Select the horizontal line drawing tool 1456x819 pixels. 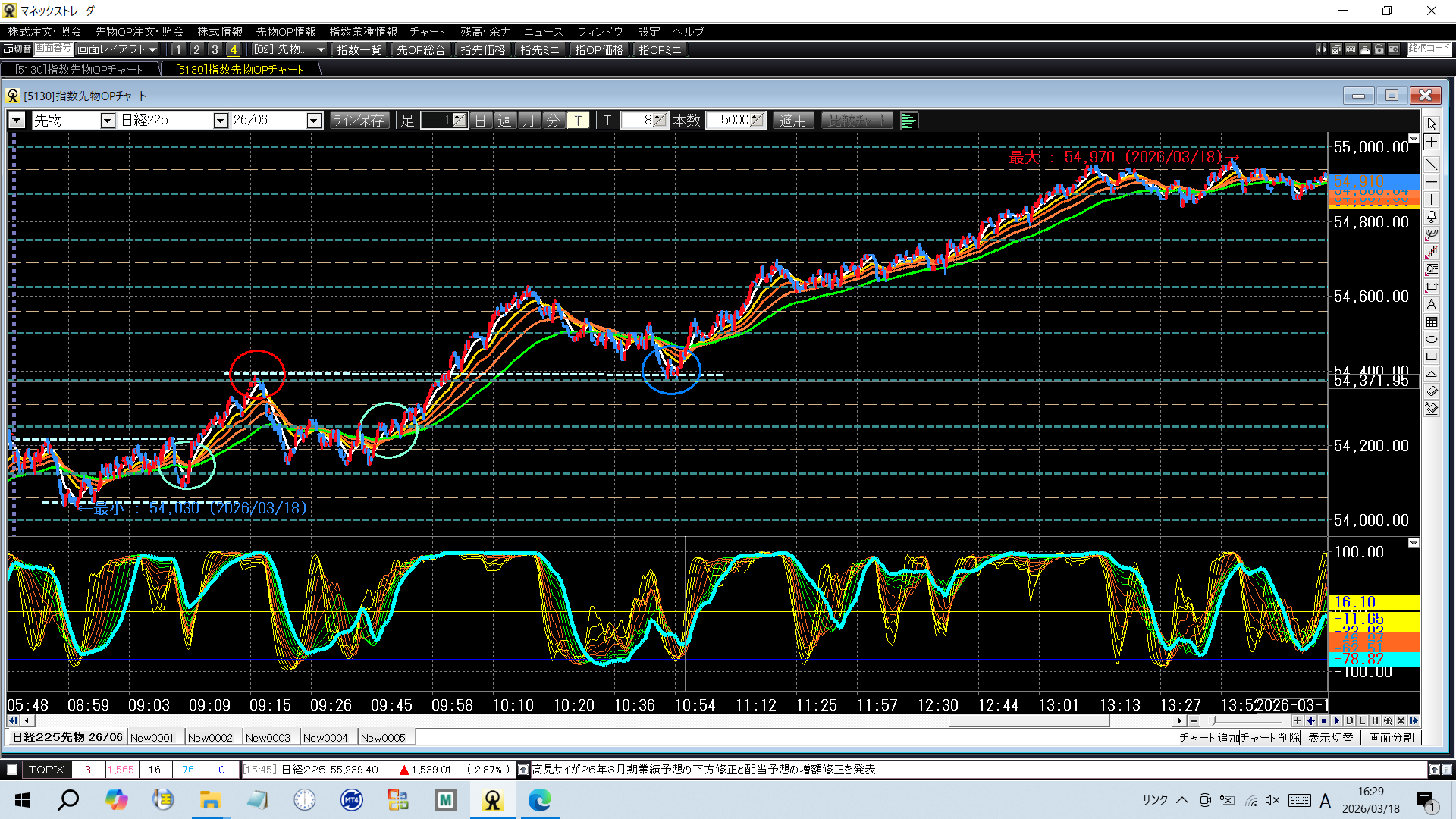point(1432,182)
